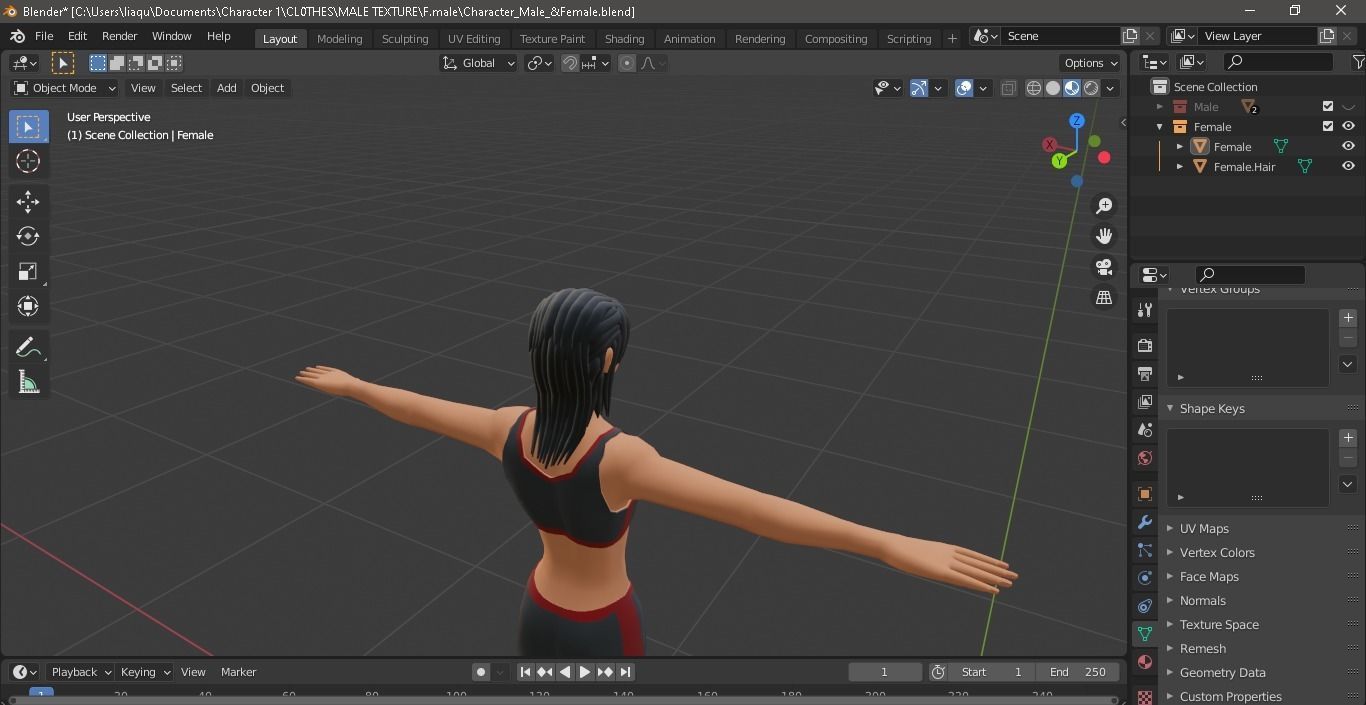Toggle snapping magnet icon
The height and width of the screenshot is (705, 1366).
tap(570, 63)
